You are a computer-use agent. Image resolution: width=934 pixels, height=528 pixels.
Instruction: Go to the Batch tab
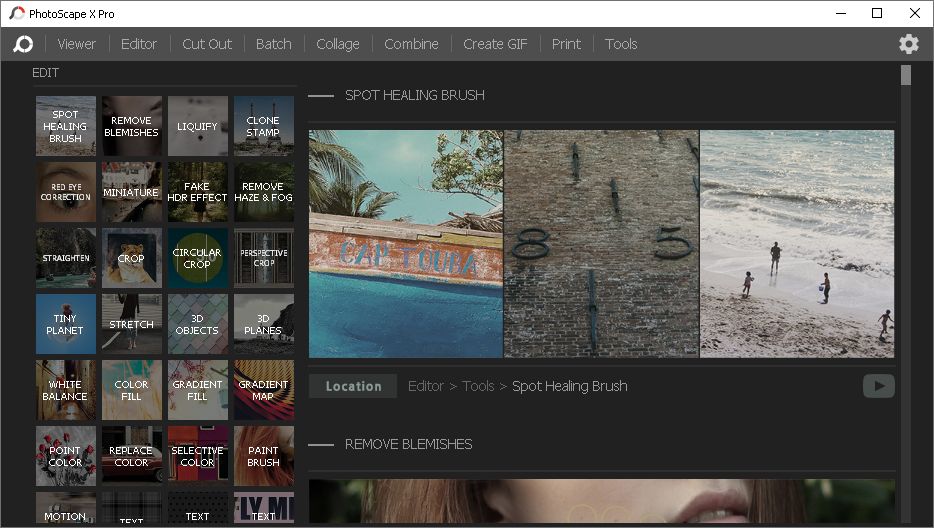coord(273,44)
